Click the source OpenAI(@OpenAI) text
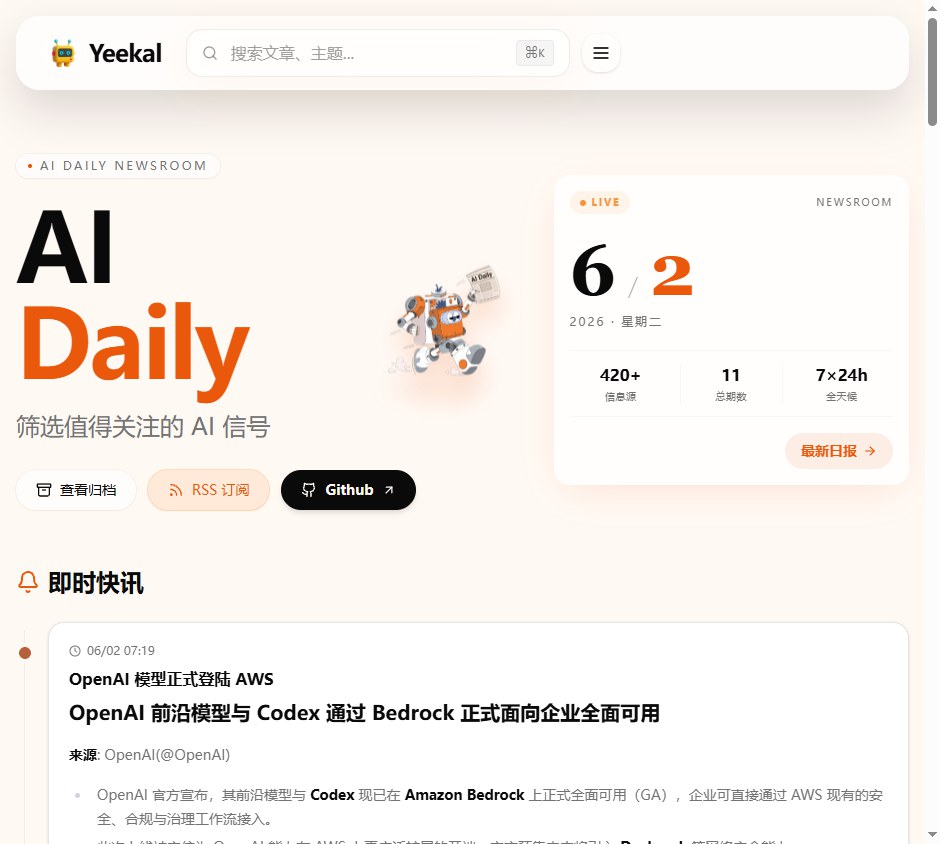Screen dimensions: 940x844 167,755
